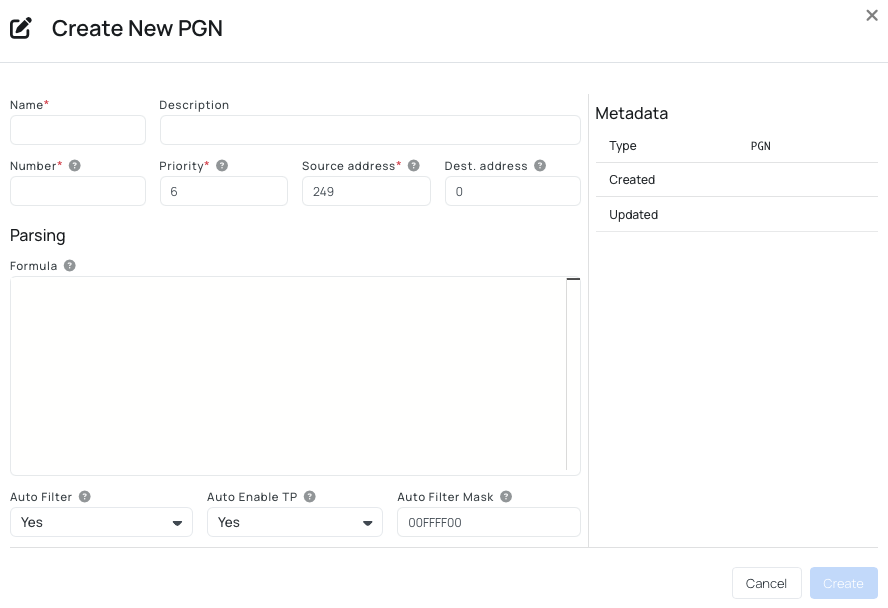
Task: Click the Auto Filter help icon
Action: point(84,497)
